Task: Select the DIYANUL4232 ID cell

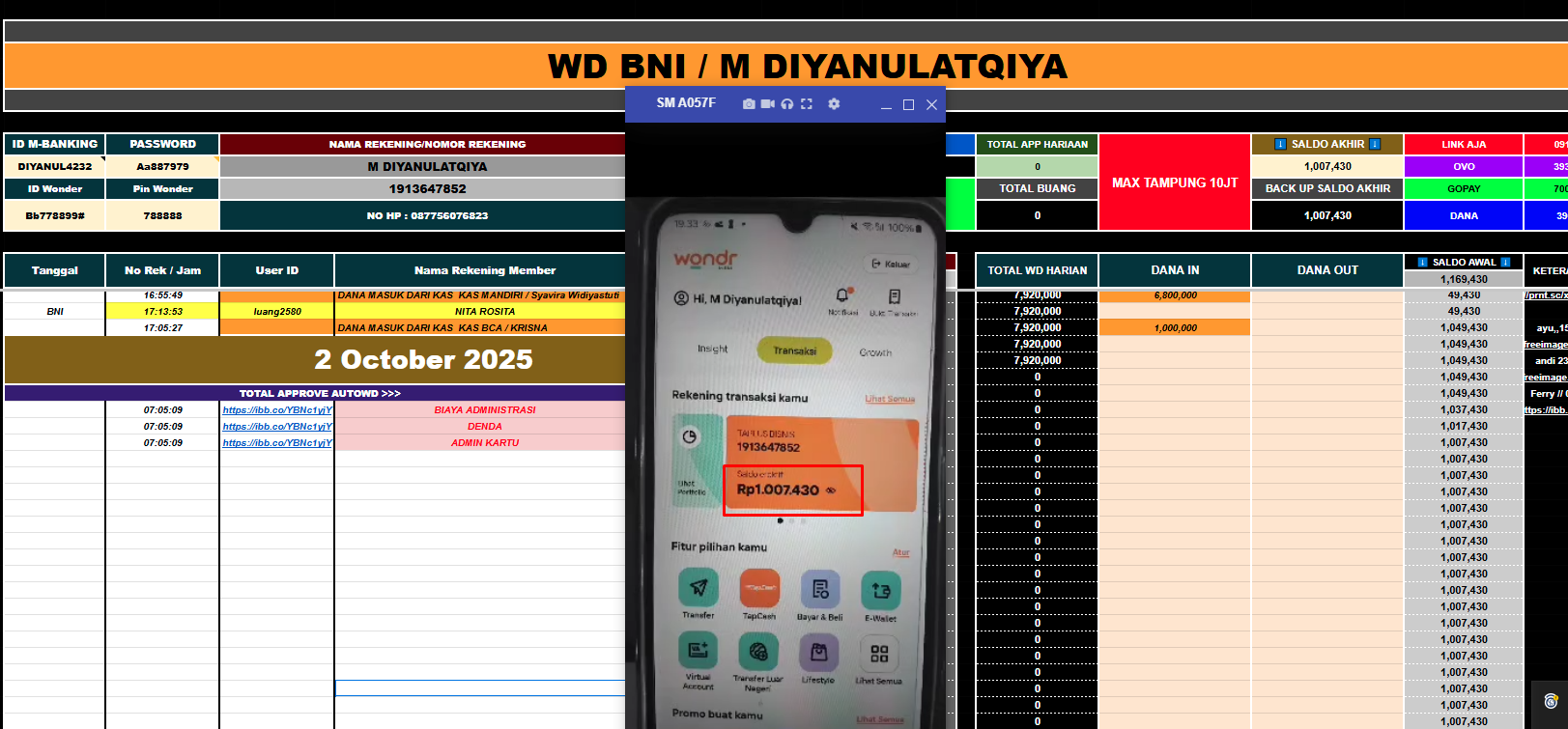Action: (54, 166)
